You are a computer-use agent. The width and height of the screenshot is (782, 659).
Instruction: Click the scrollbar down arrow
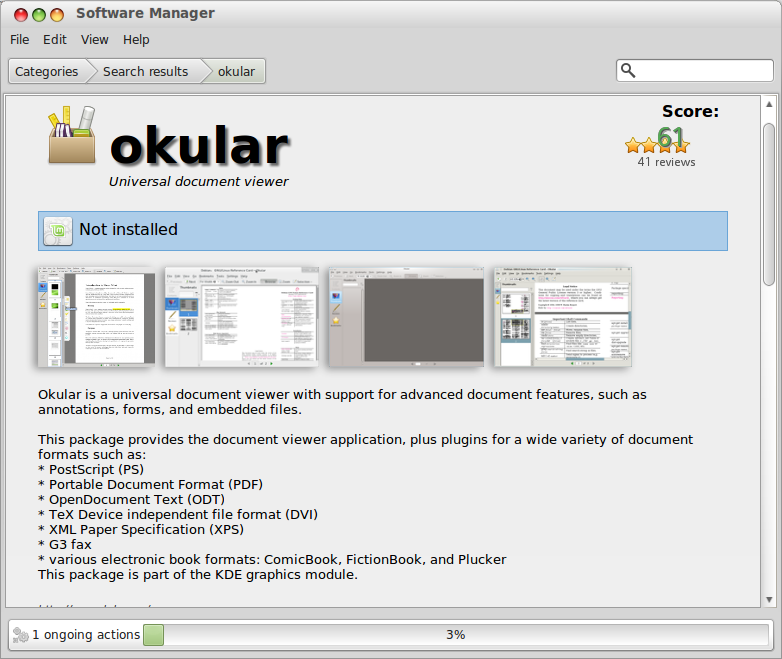(x=769, y=599)
